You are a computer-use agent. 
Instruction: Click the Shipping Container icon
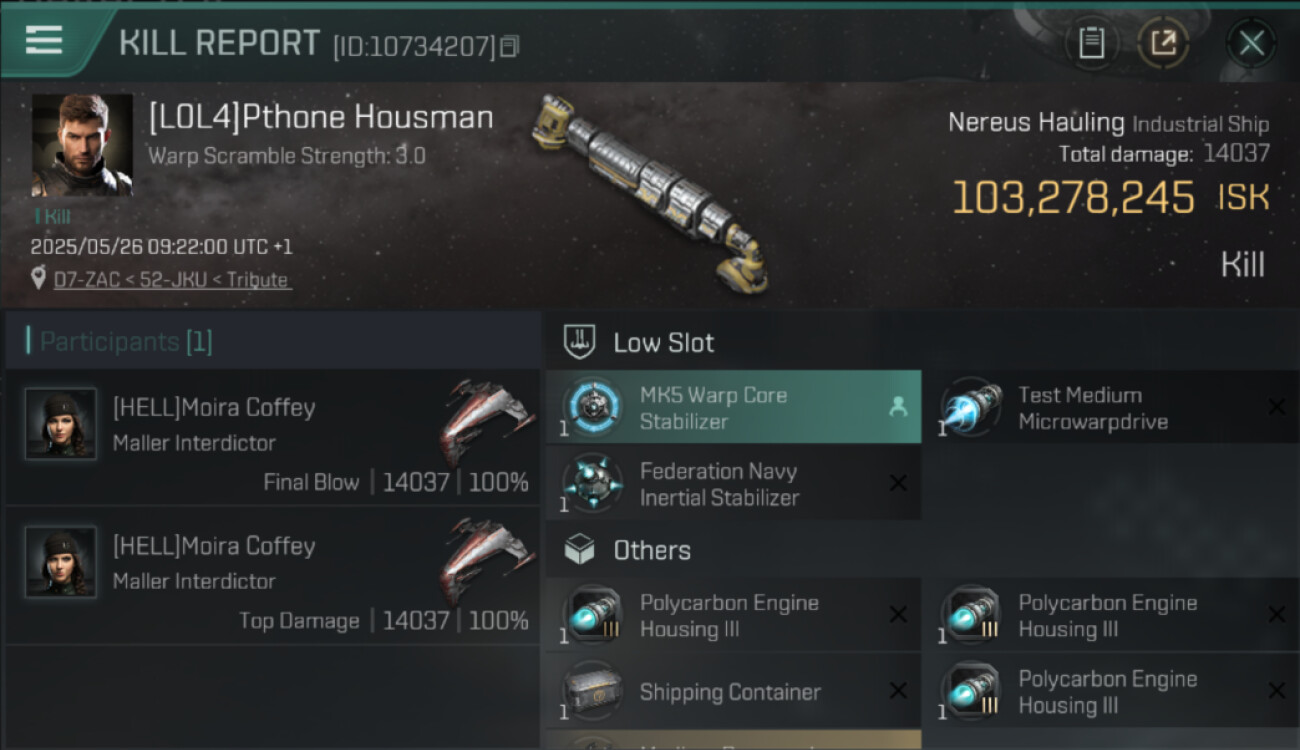592,691
